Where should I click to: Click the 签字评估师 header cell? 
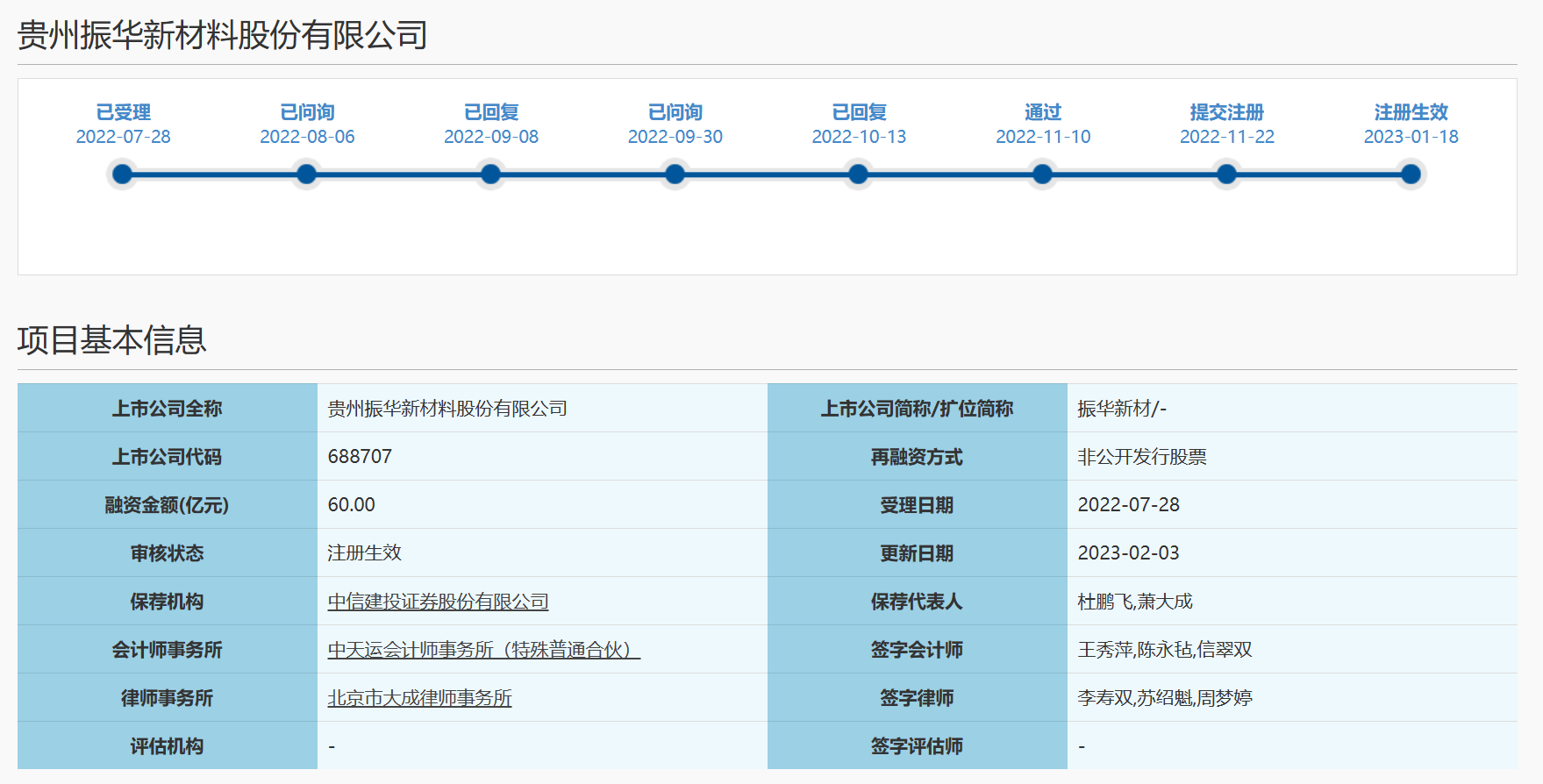point(918,745)
